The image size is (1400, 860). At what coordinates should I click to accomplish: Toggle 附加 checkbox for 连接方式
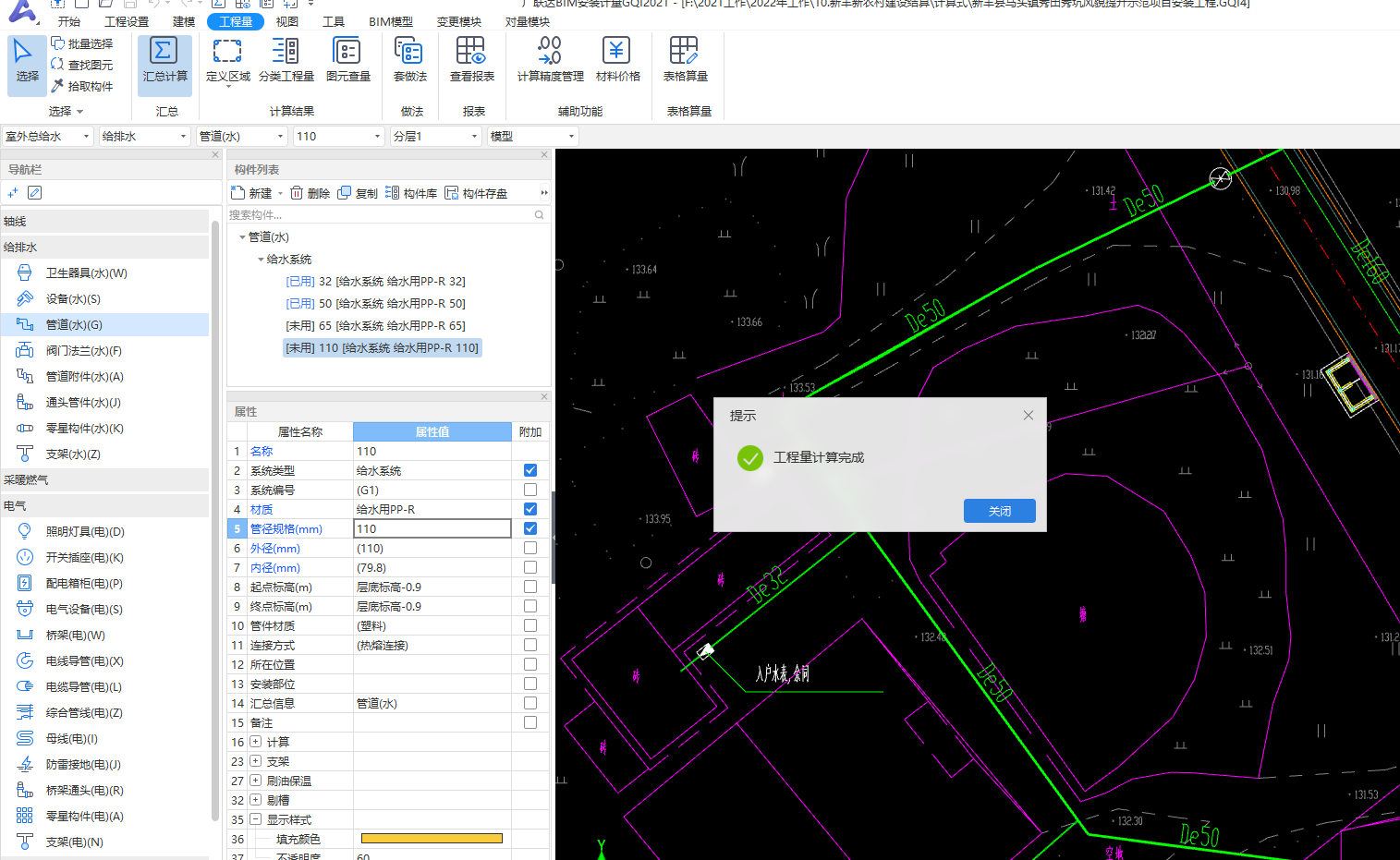530,645
